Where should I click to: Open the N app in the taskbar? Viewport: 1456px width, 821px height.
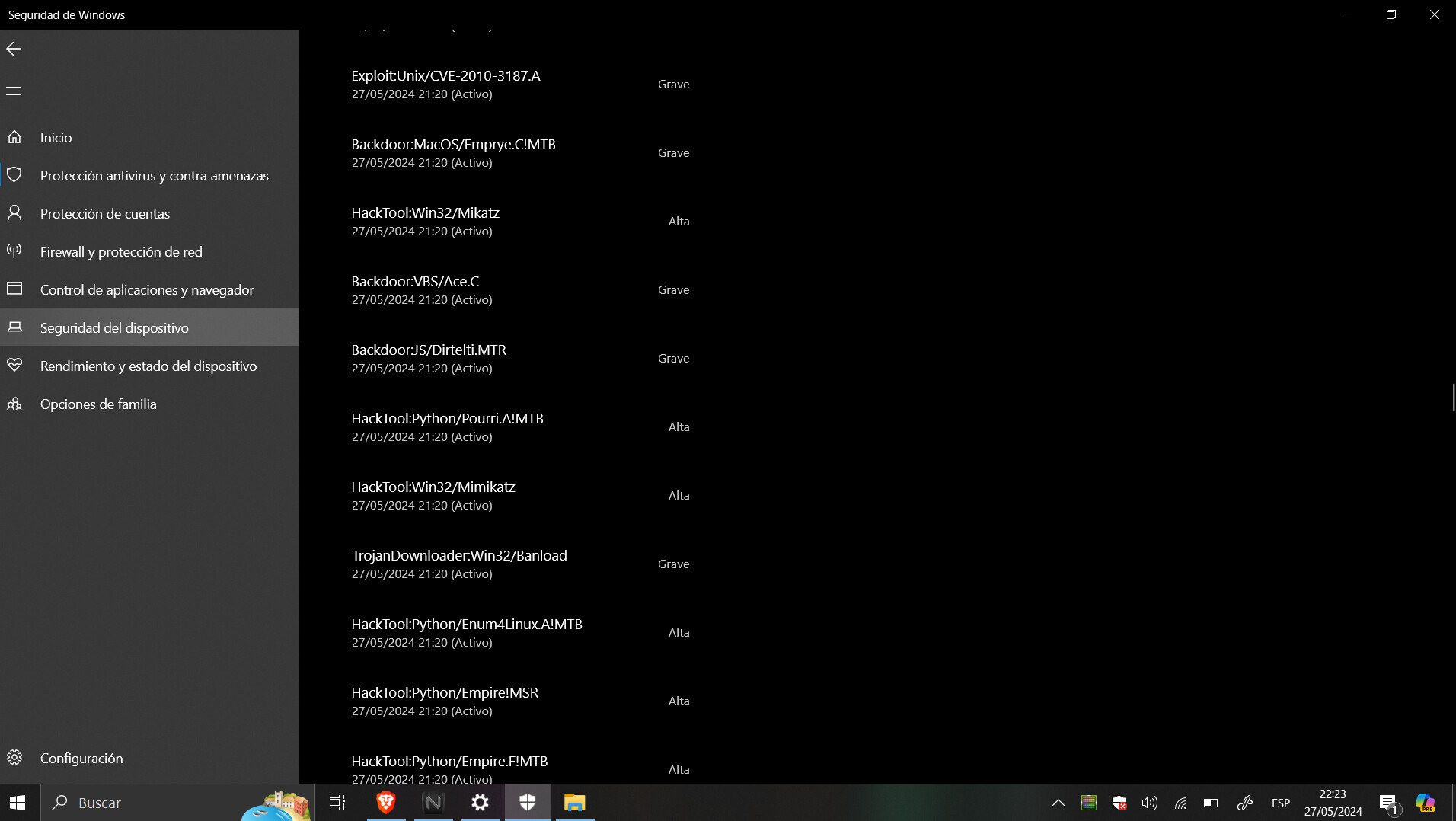[433, 803]
